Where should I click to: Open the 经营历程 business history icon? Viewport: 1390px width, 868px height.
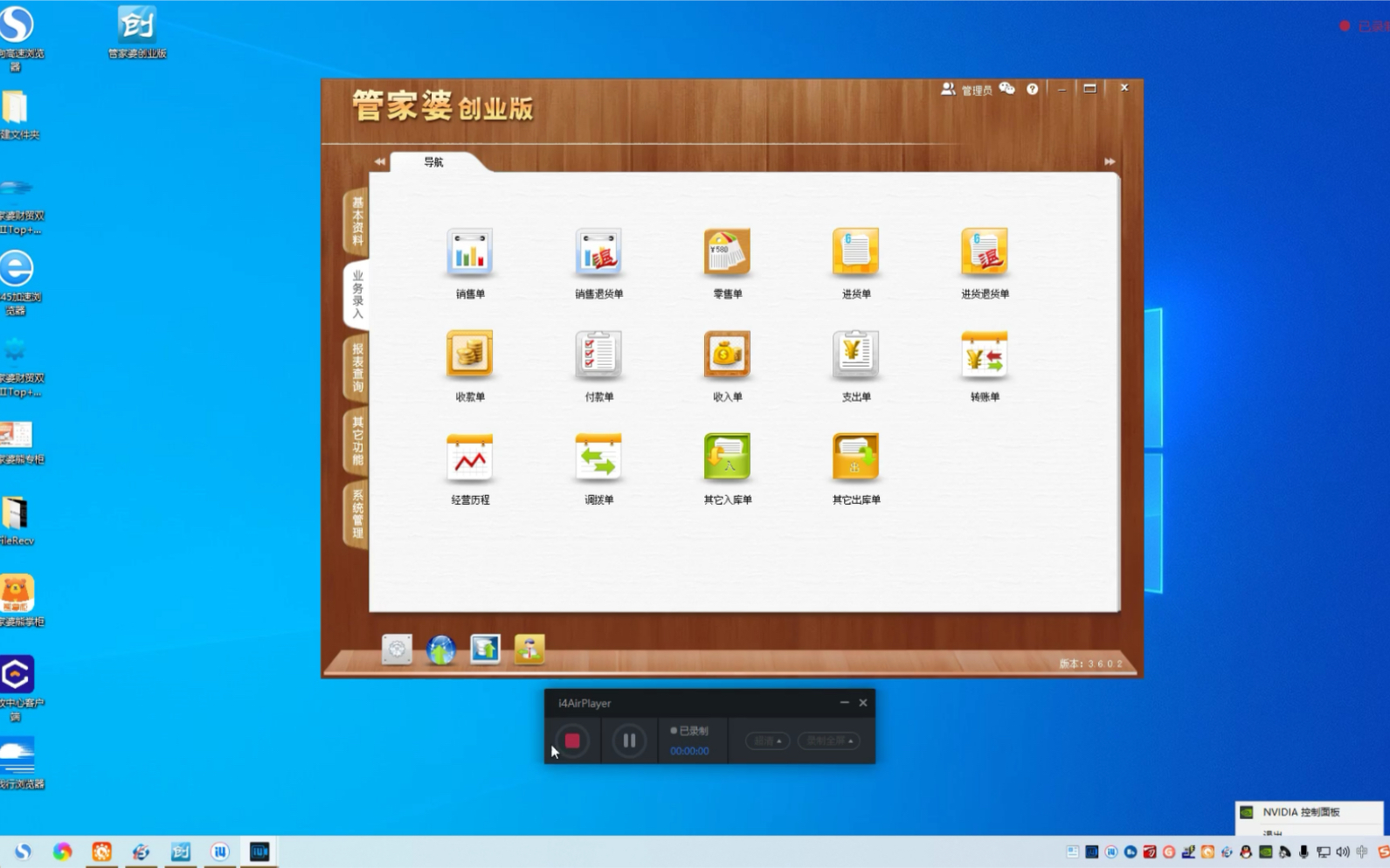(470, 458)
